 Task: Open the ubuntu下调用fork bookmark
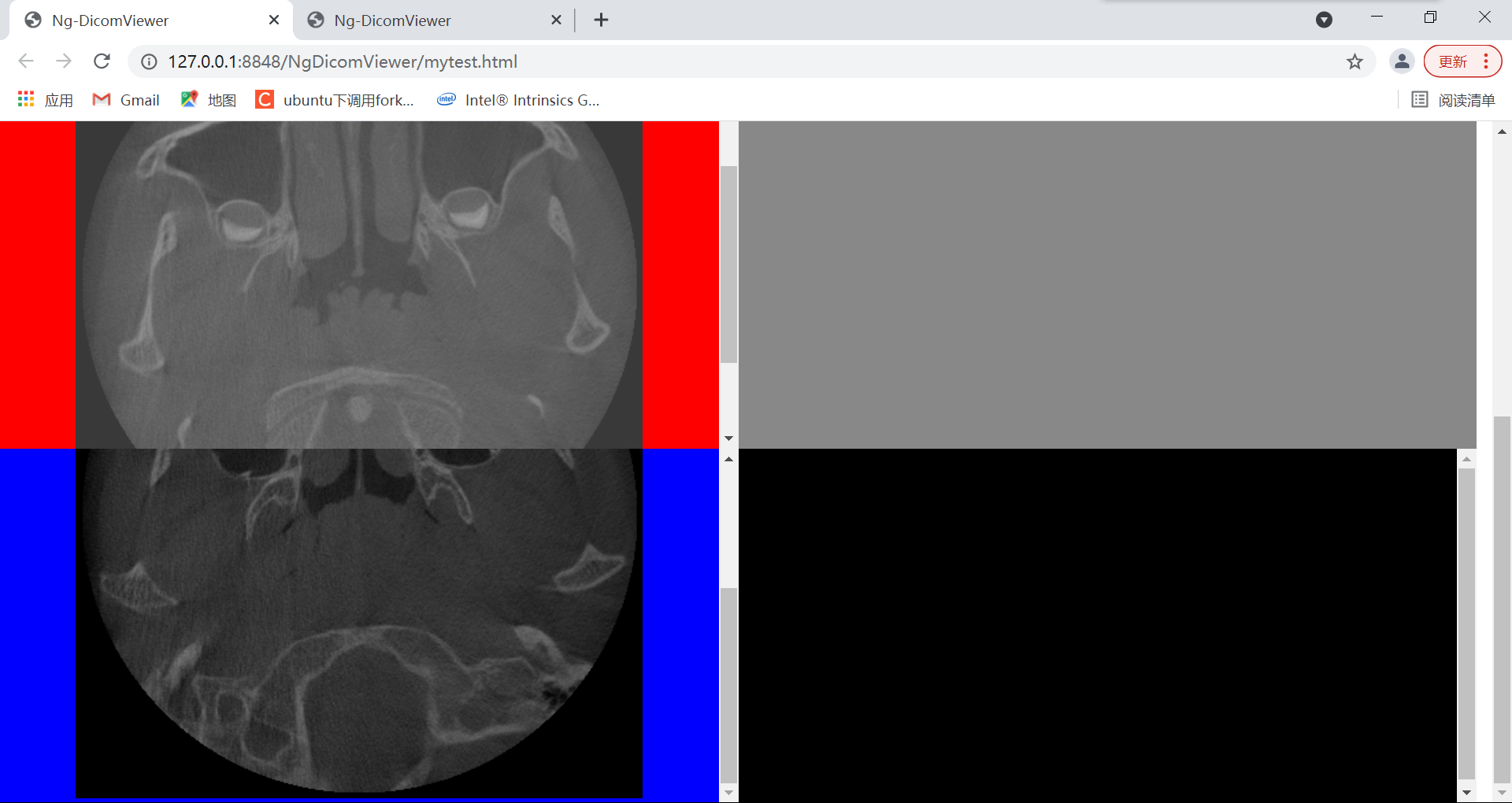(335, 99)
